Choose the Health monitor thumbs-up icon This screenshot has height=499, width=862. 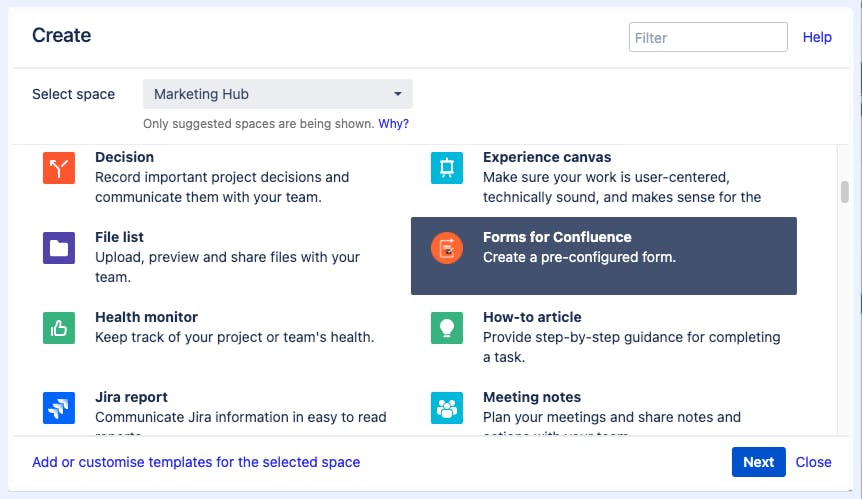pos(59,328)
